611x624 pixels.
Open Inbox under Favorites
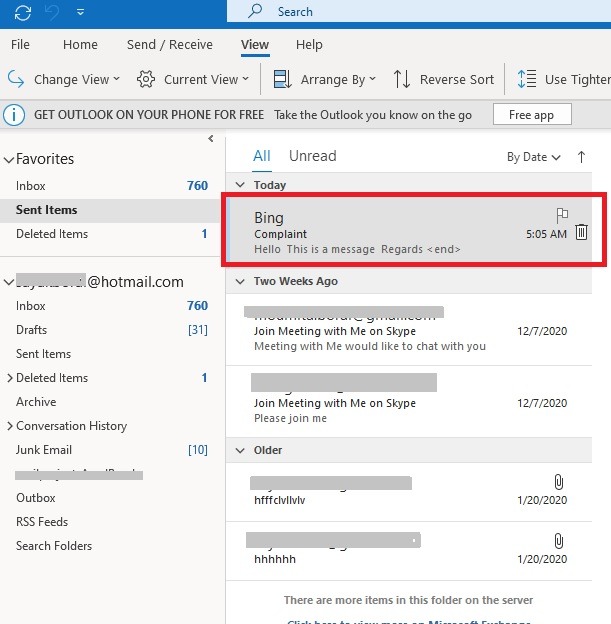[109, 186]
